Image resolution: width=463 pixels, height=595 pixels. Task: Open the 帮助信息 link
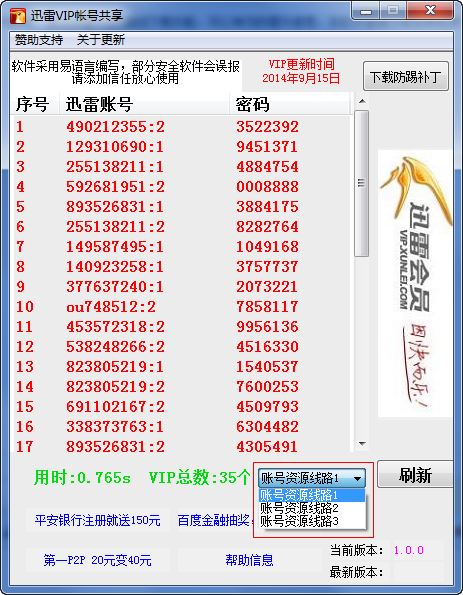pos(249,560)
